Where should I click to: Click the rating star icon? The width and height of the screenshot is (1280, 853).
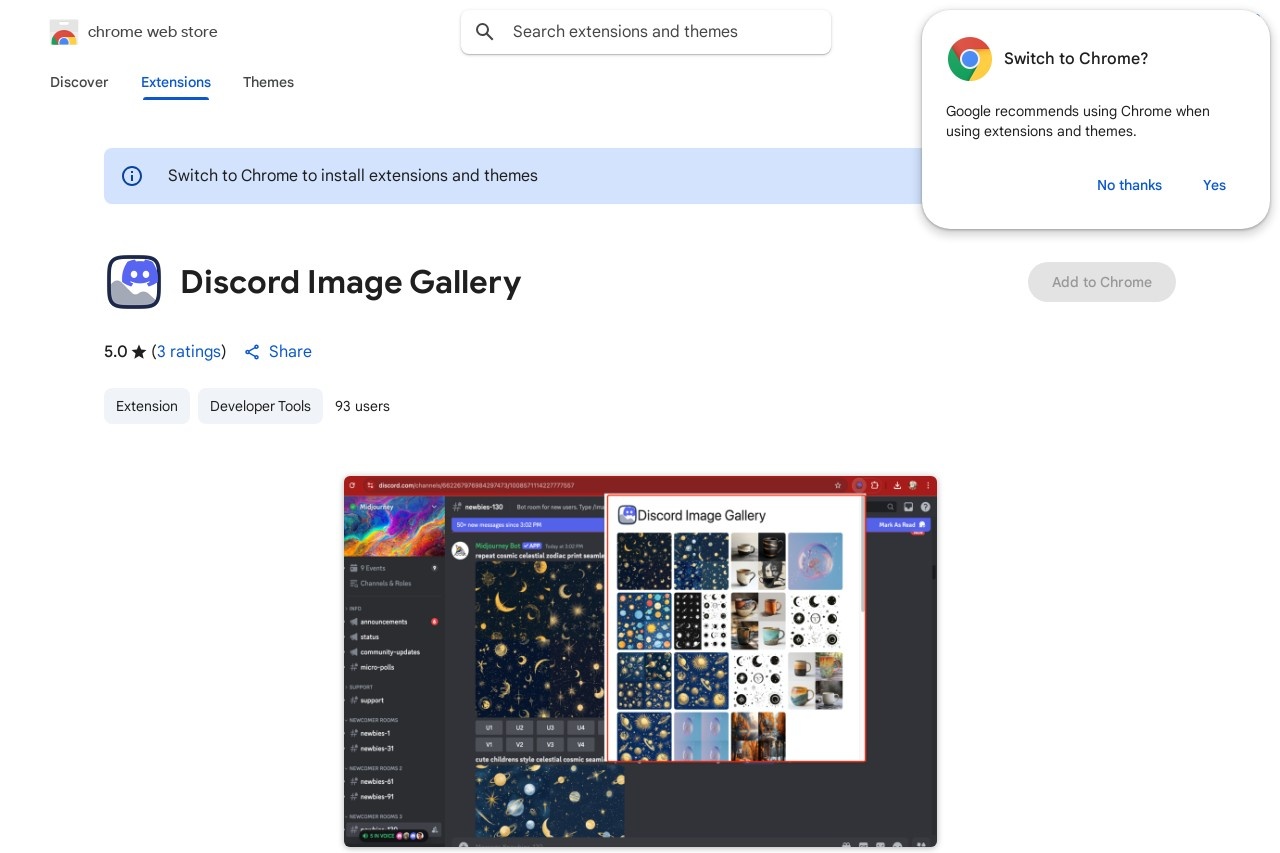point(139,352)
